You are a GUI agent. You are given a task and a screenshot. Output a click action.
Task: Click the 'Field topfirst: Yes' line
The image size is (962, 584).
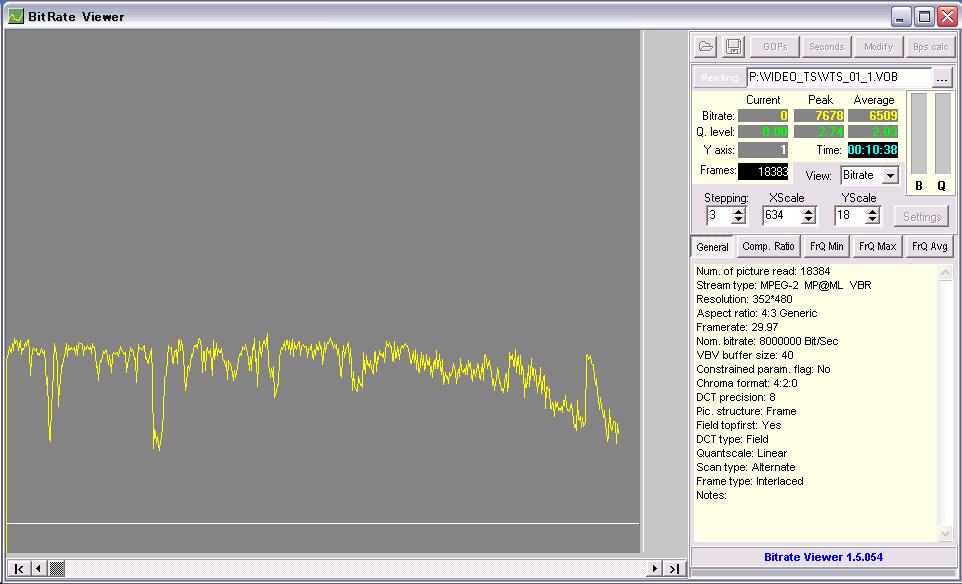pyautogui.click(x=739, y=425)
